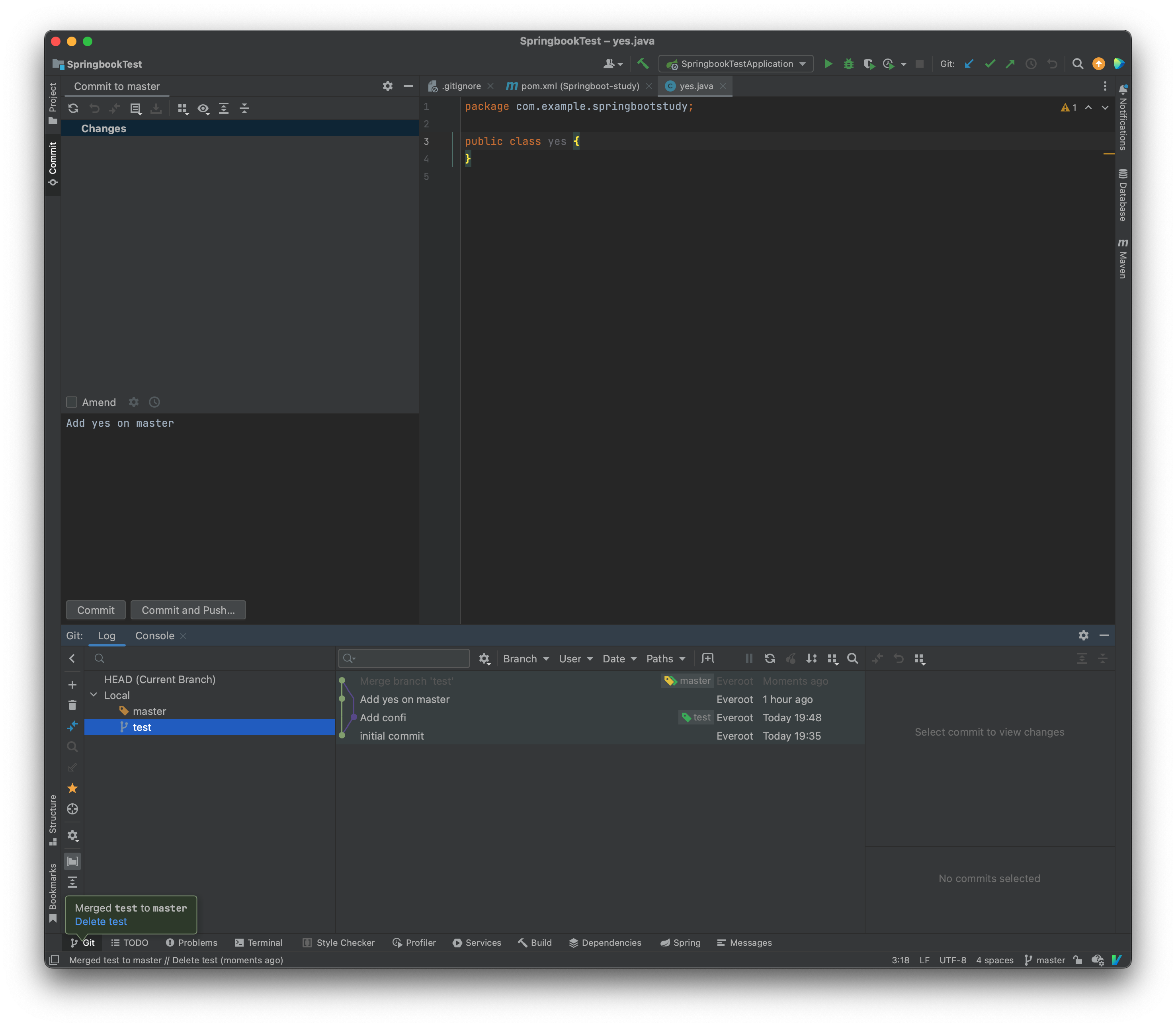Select 'initial commit' row in log
The image size is (1176, 1027).
[601, 736]
